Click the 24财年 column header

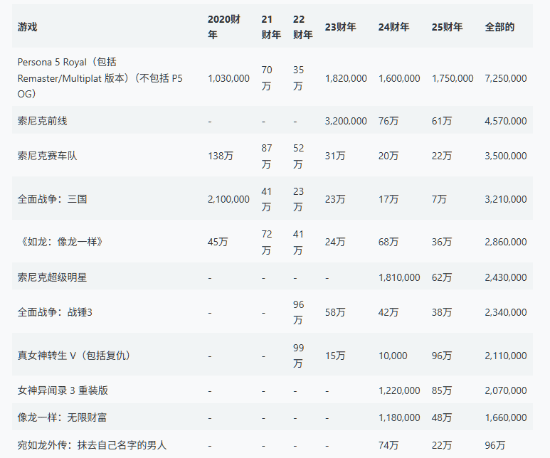[x=394, y=27]
